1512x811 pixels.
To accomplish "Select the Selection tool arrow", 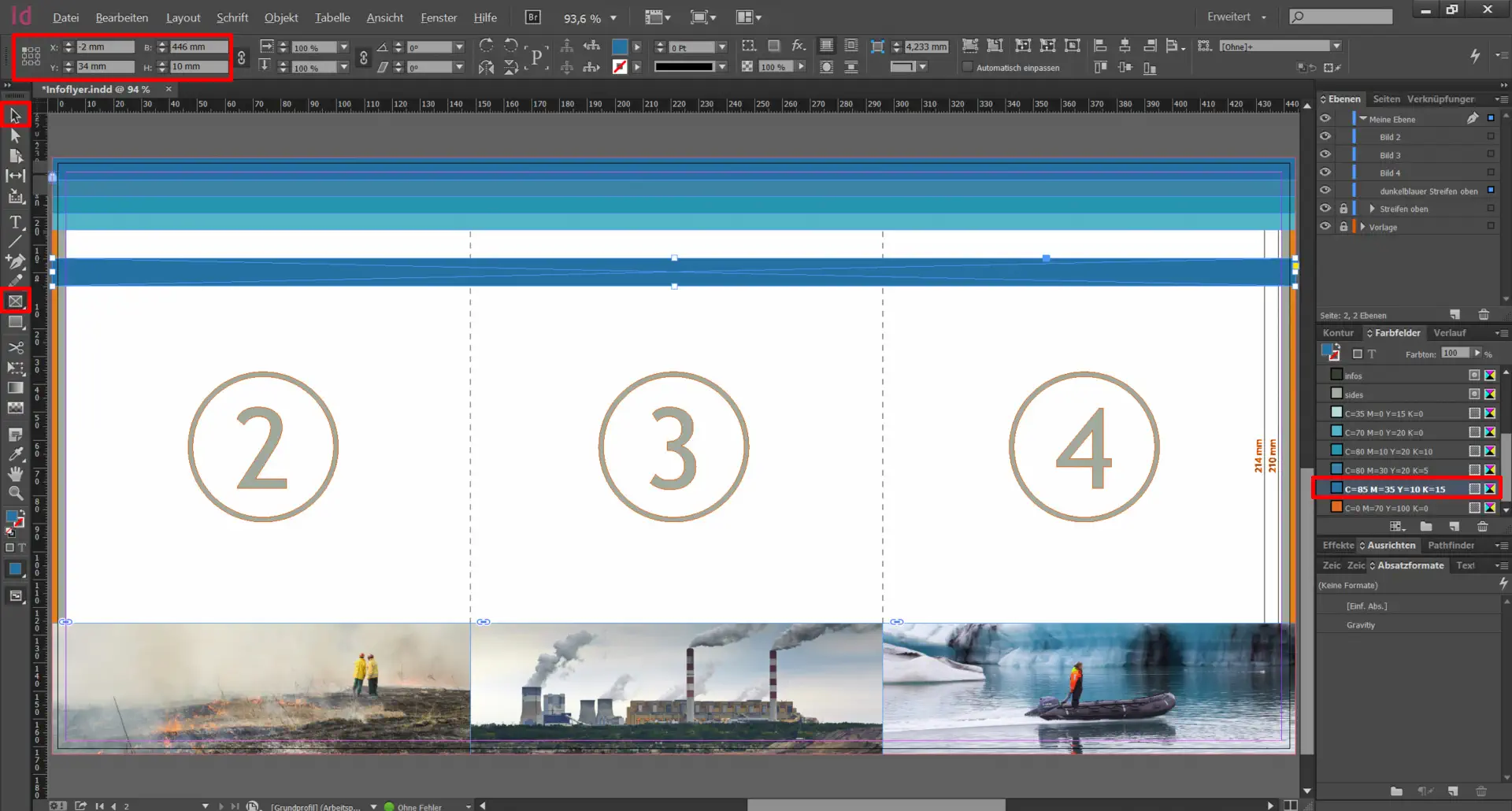I will click(x=15, y=116).
